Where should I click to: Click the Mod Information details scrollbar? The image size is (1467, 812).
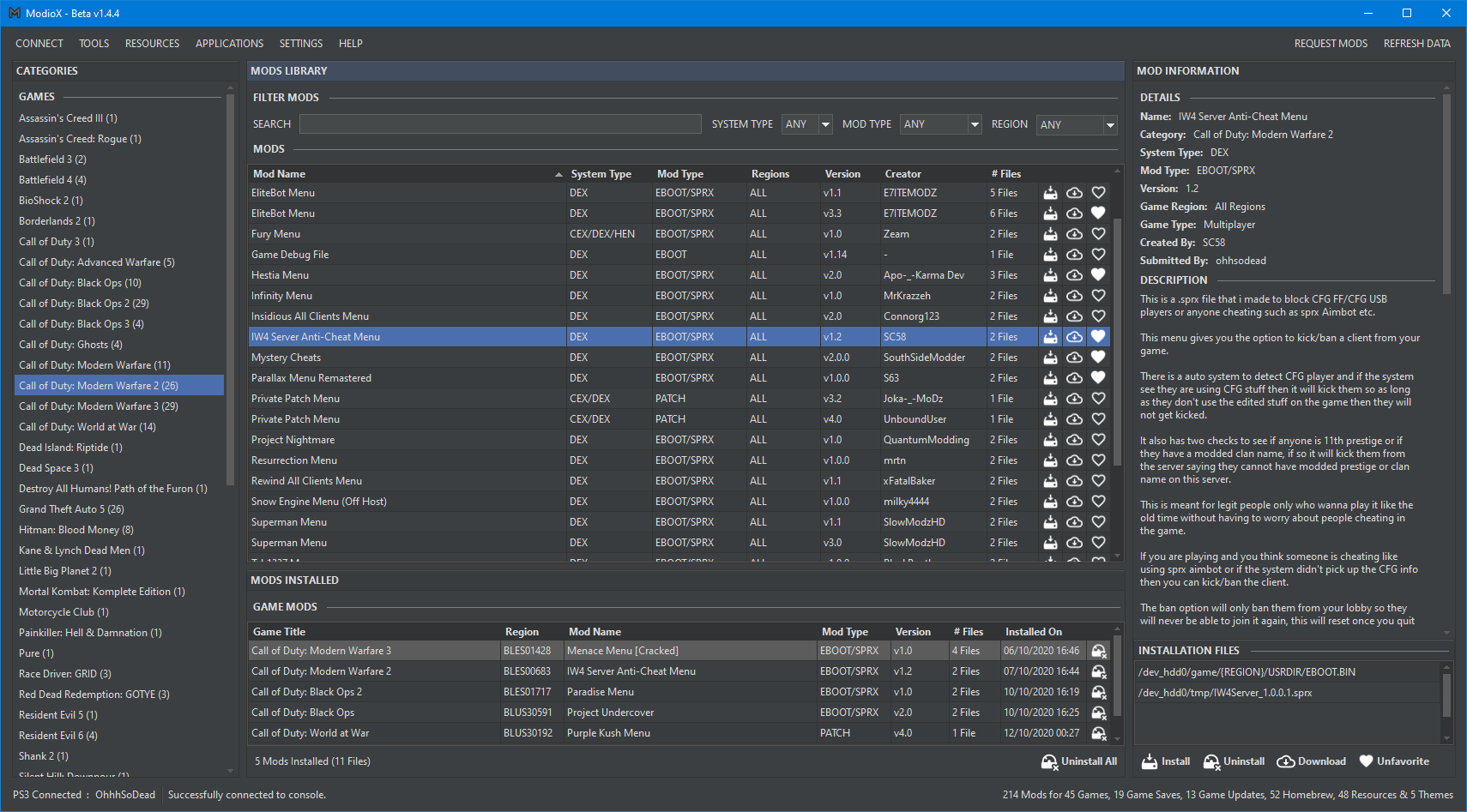[x=1446, y=195]
